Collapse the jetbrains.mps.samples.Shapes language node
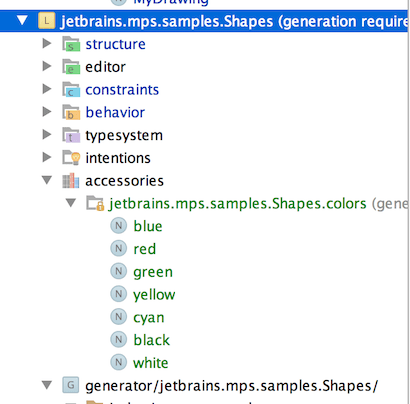 [22, 21]
